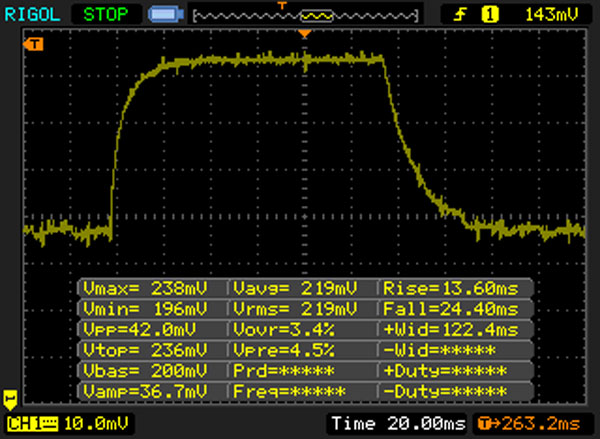The height and width of the screenshot is (439, 600).
Task: Click the Fall=24.40ms measurement
Action: [x=455, y=309]
